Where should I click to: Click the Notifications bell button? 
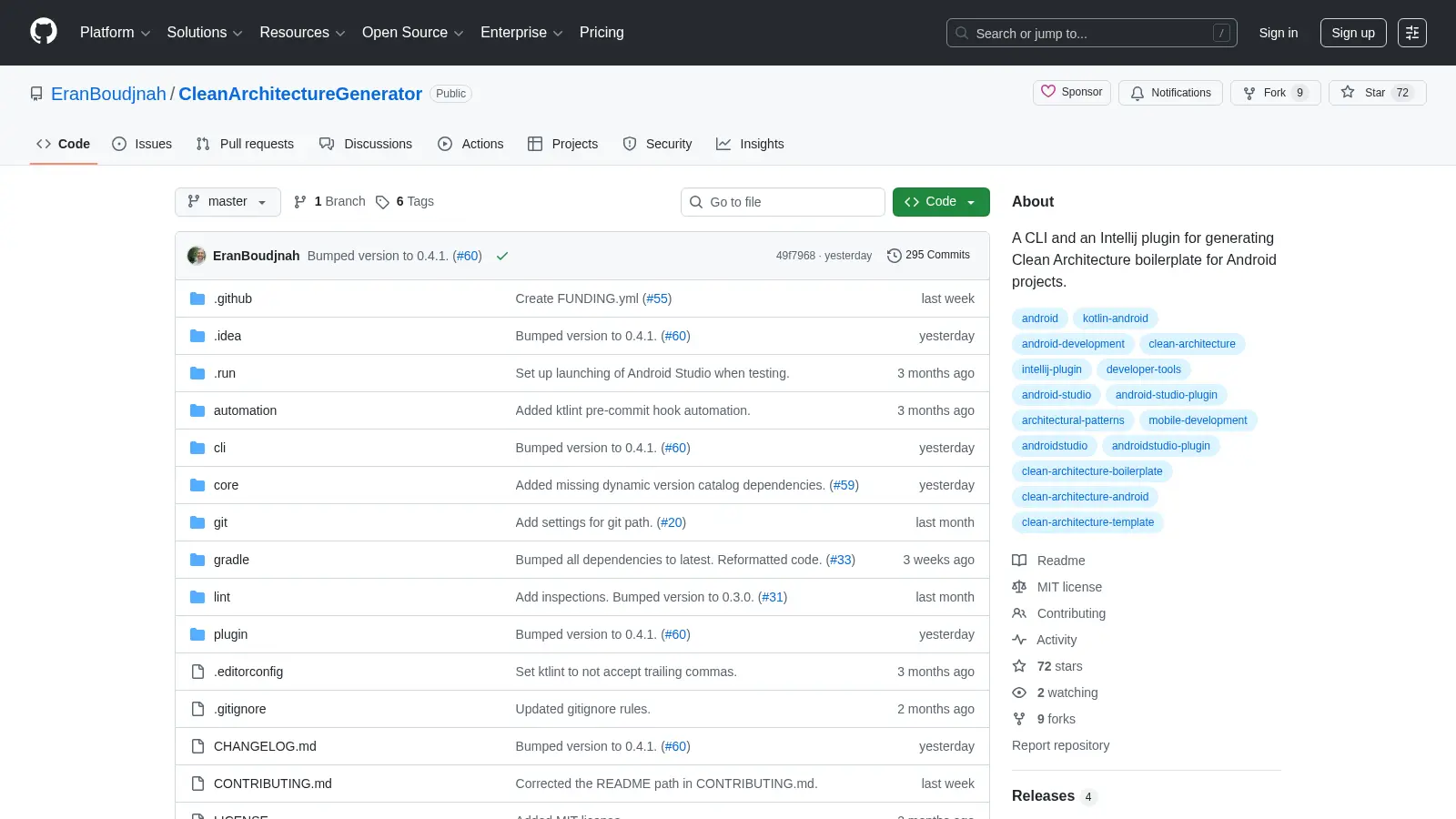[x=1171, y=93]
